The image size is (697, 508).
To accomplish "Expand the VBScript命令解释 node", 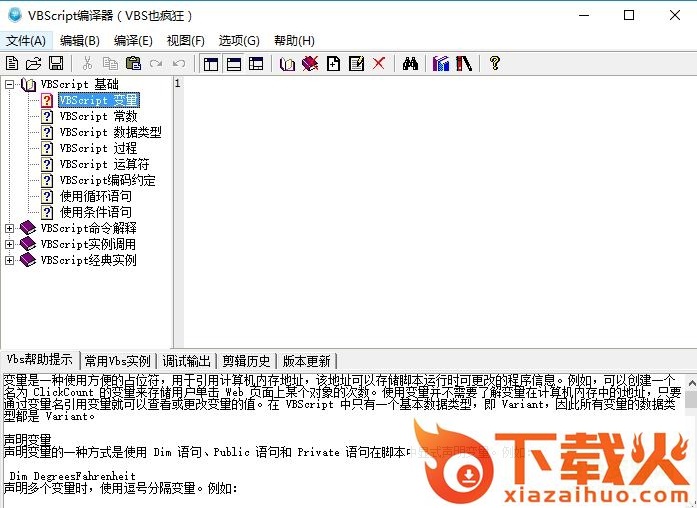I will pos(9,228).
